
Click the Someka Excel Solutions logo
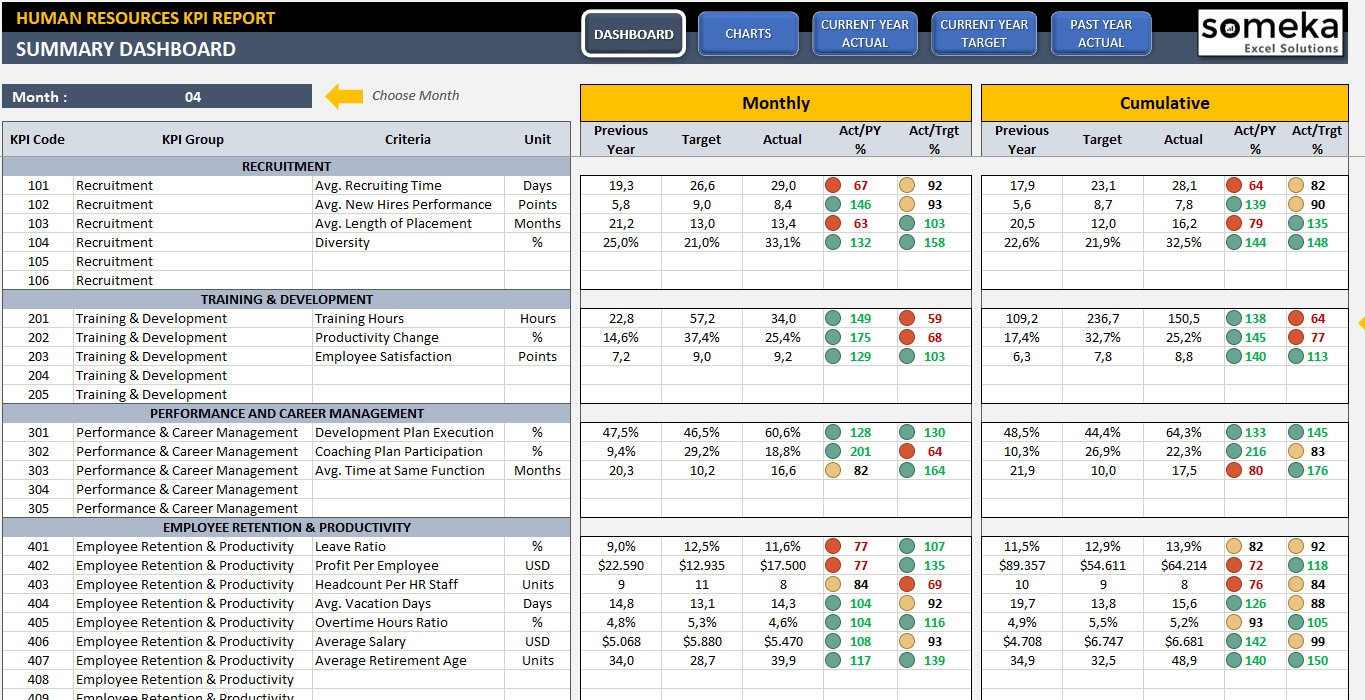click(1270, 32)
